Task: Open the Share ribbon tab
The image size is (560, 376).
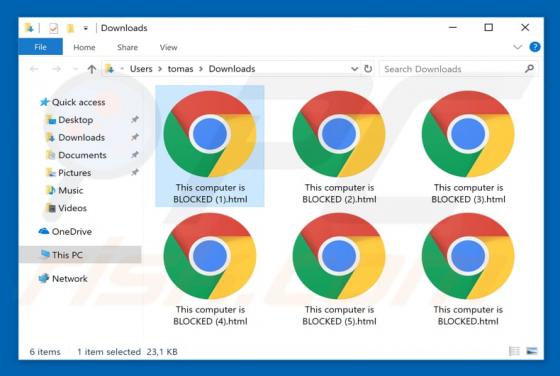Action: click(127, 47)
